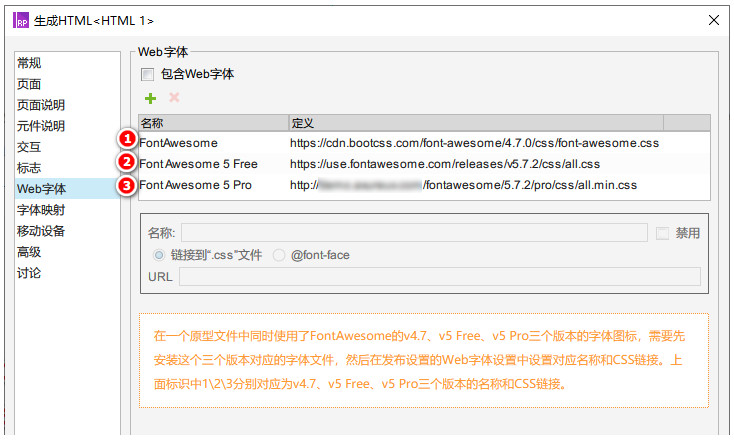Focus the 名称 text input field
The image size is (734, 442).
[414, 233]
